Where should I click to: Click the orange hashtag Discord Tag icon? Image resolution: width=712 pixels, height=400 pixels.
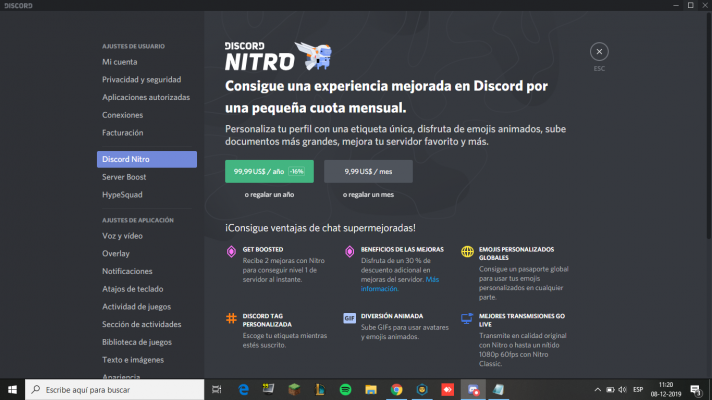tap(231, 318)
